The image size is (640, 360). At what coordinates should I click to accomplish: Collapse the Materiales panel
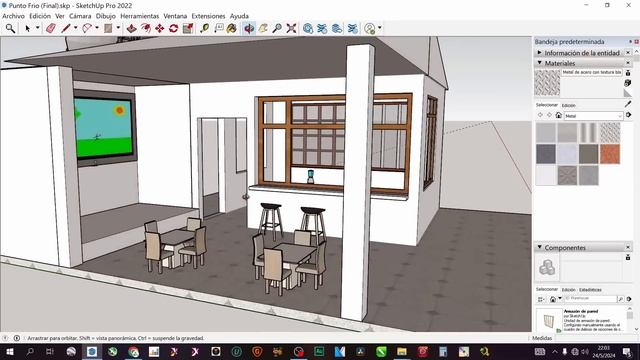[540, 63]
